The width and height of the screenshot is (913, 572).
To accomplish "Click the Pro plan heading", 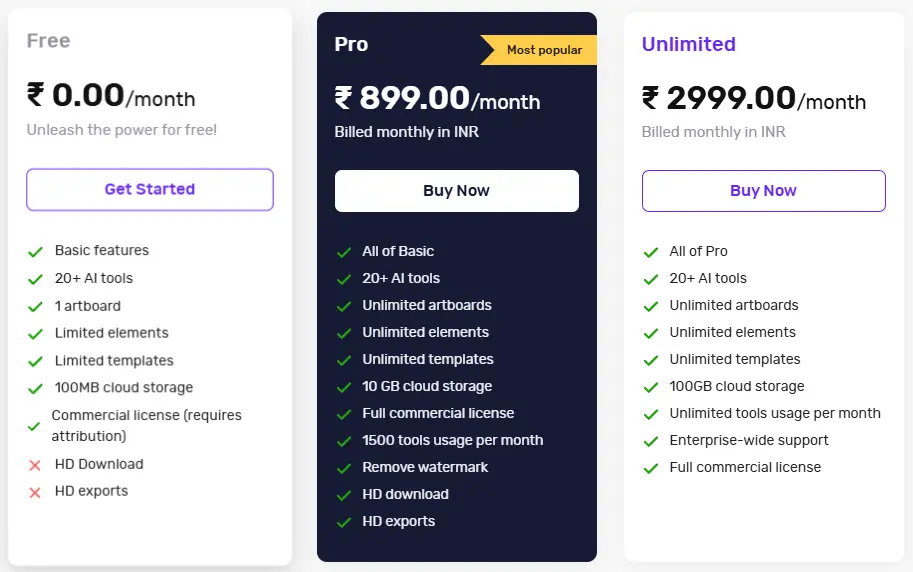I will click(351, 44).
